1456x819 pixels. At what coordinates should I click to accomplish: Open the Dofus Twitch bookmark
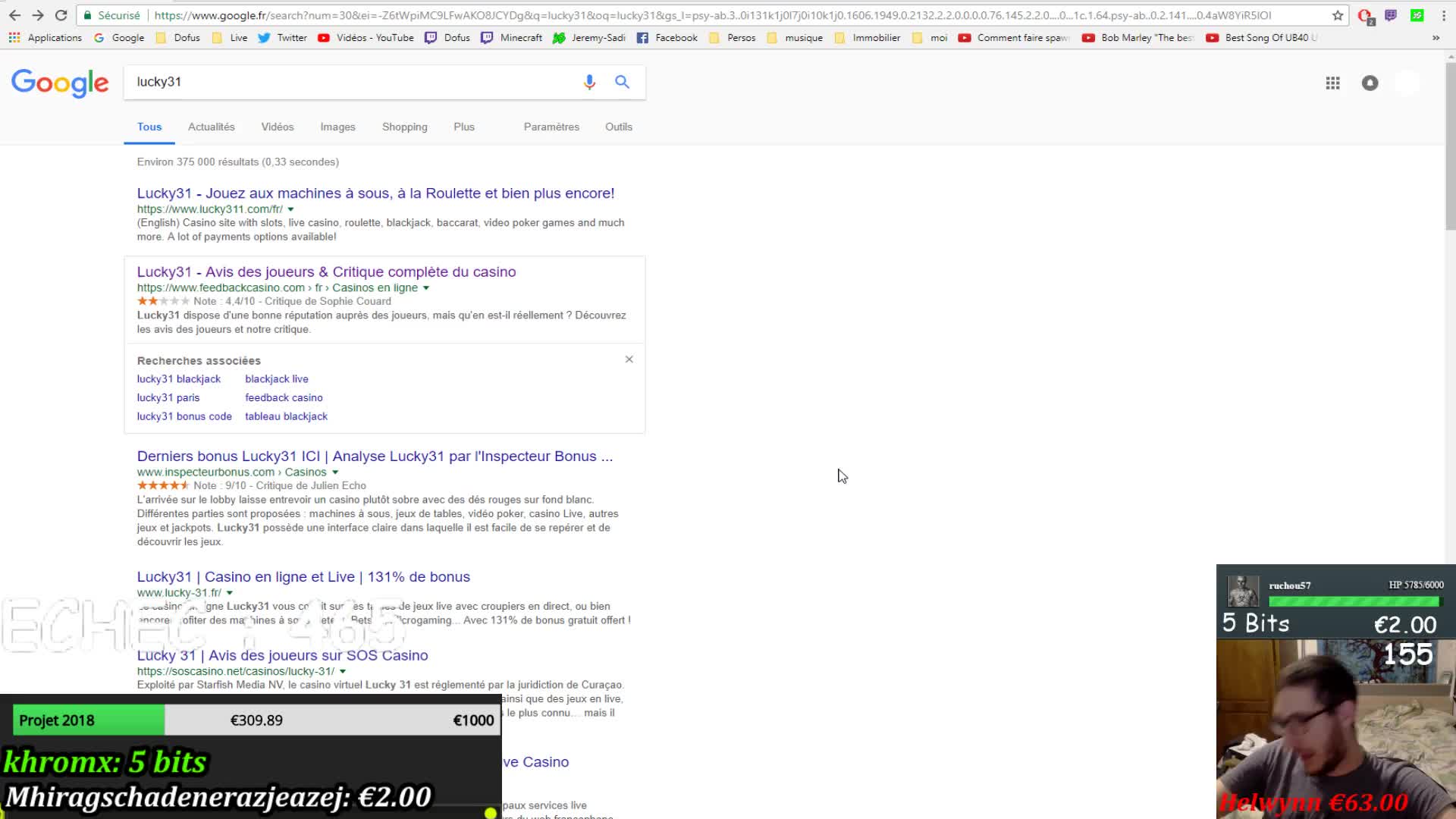(x=447, y=38)
